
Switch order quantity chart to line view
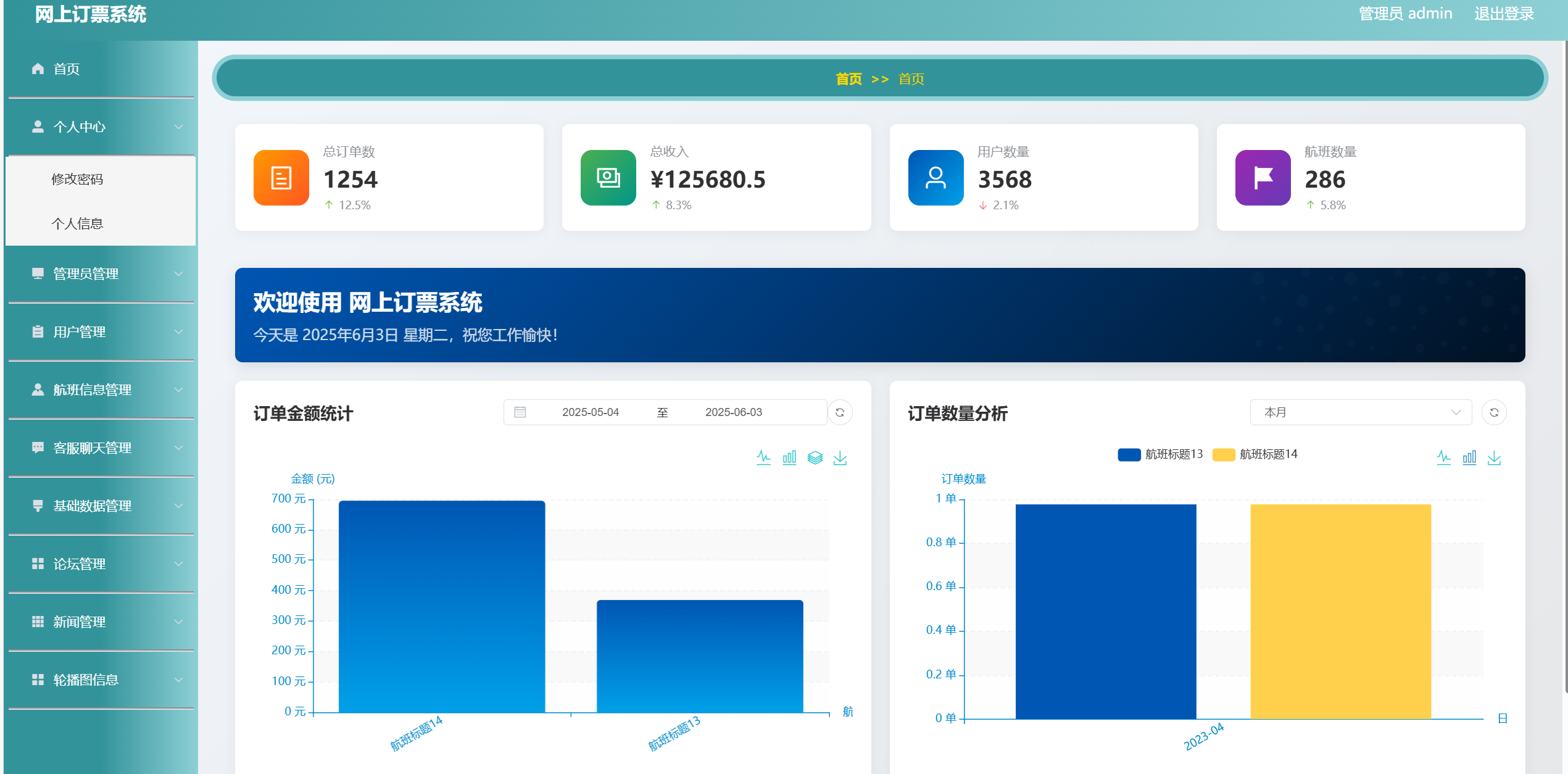1443,457
